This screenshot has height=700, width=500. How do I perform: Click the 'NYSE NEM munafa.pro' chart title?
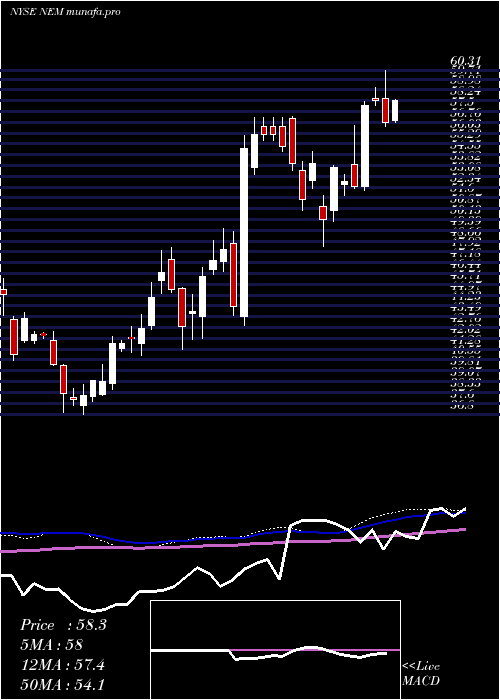coord(65,12)
